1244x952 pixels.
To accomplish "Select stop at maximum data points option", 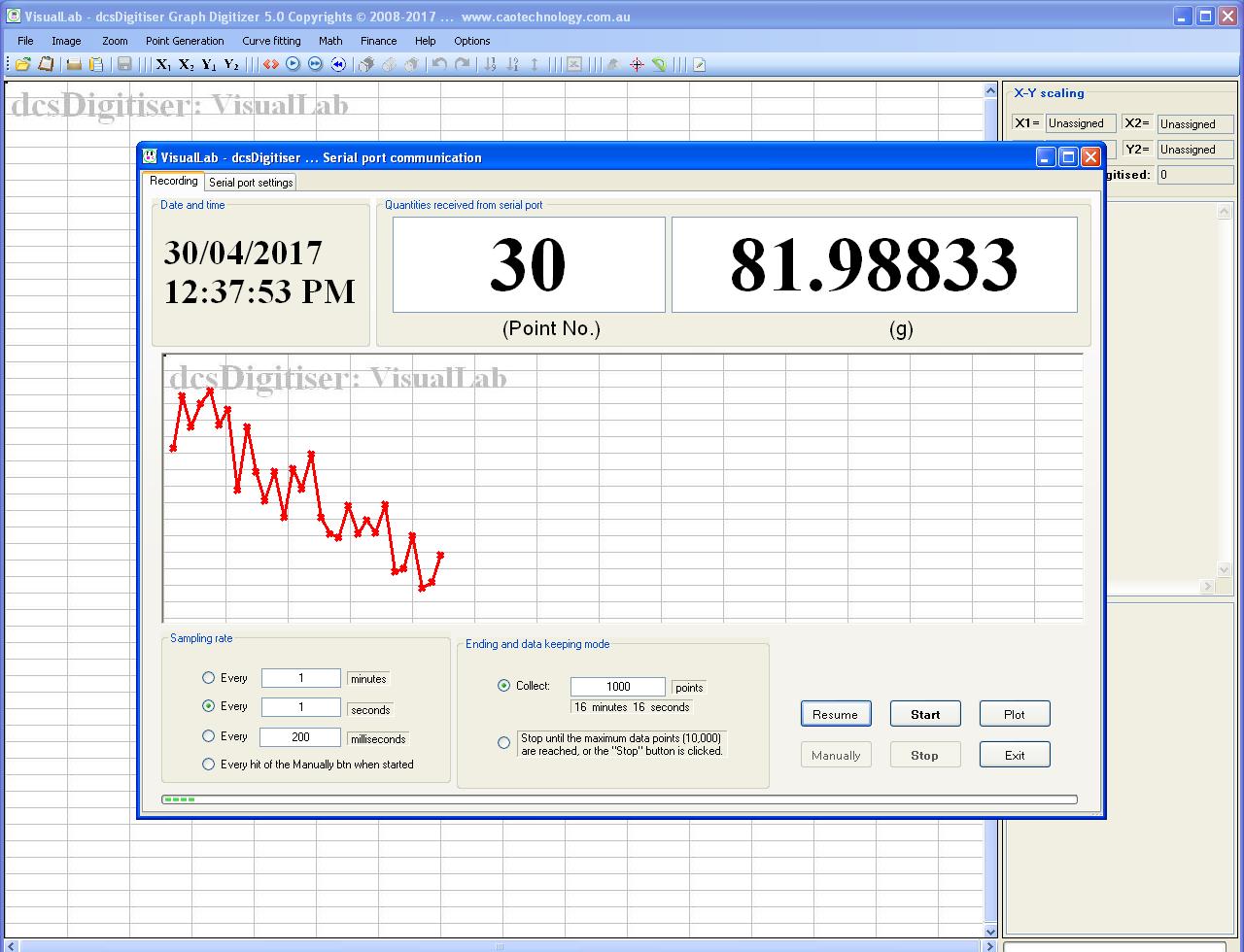I will [x=503, y=743].
